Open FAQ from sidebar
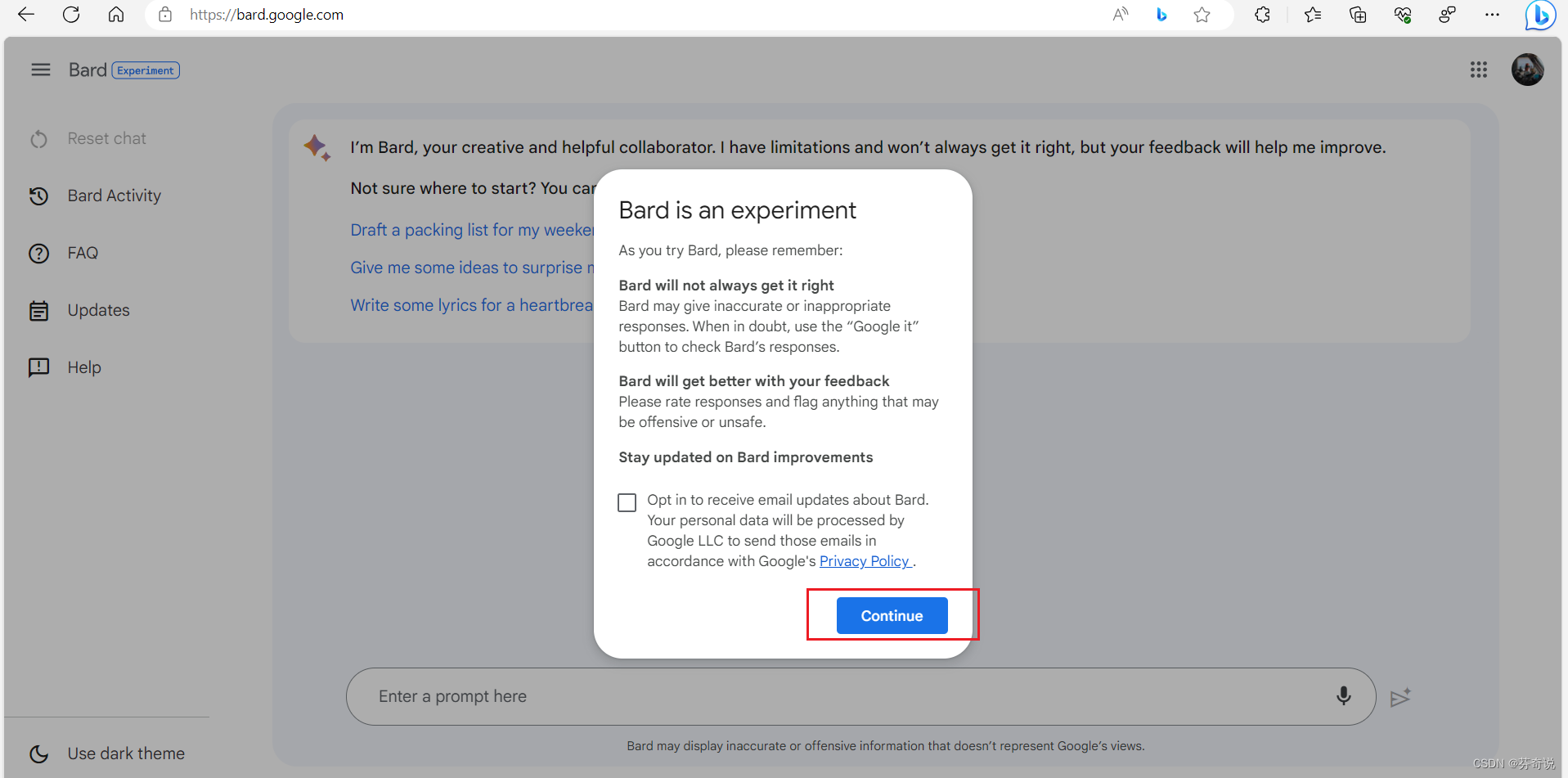Image resolution: width=1568 pixels, height=778 pixels. [x=83, y=254]
